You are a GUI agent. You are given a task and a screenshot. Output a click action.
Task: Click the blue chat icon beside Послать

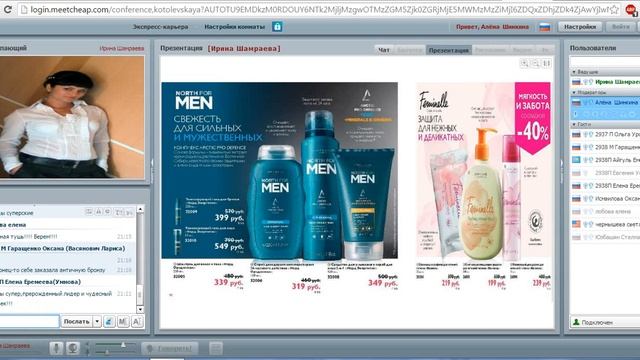pos(109,322)
